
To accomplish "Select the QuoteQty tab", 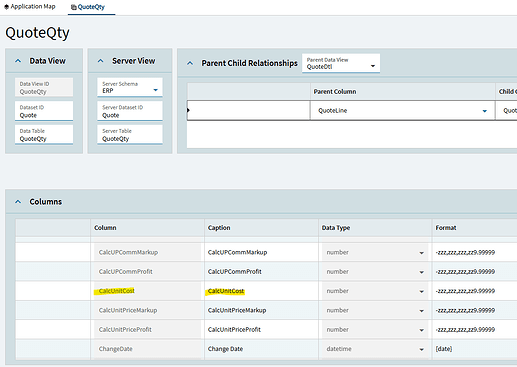I will click(88, 7).
